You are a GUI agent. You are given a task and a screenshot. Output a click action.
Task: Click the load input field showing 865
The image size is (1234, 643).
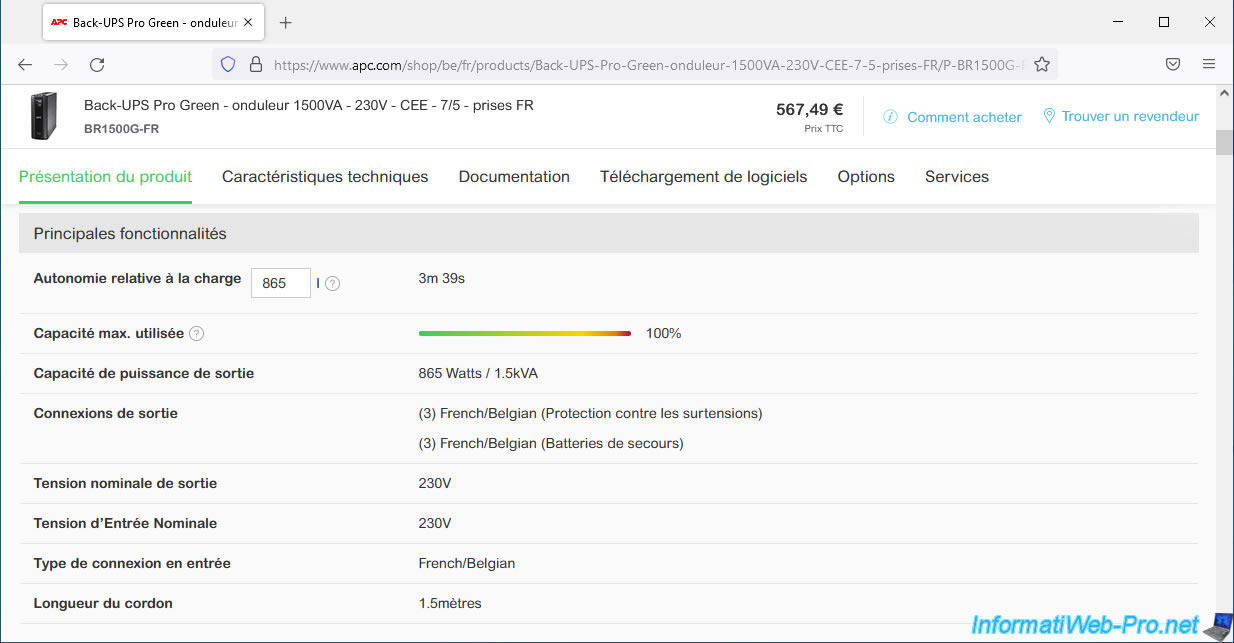pyautogui.click(x=280, y=284)
